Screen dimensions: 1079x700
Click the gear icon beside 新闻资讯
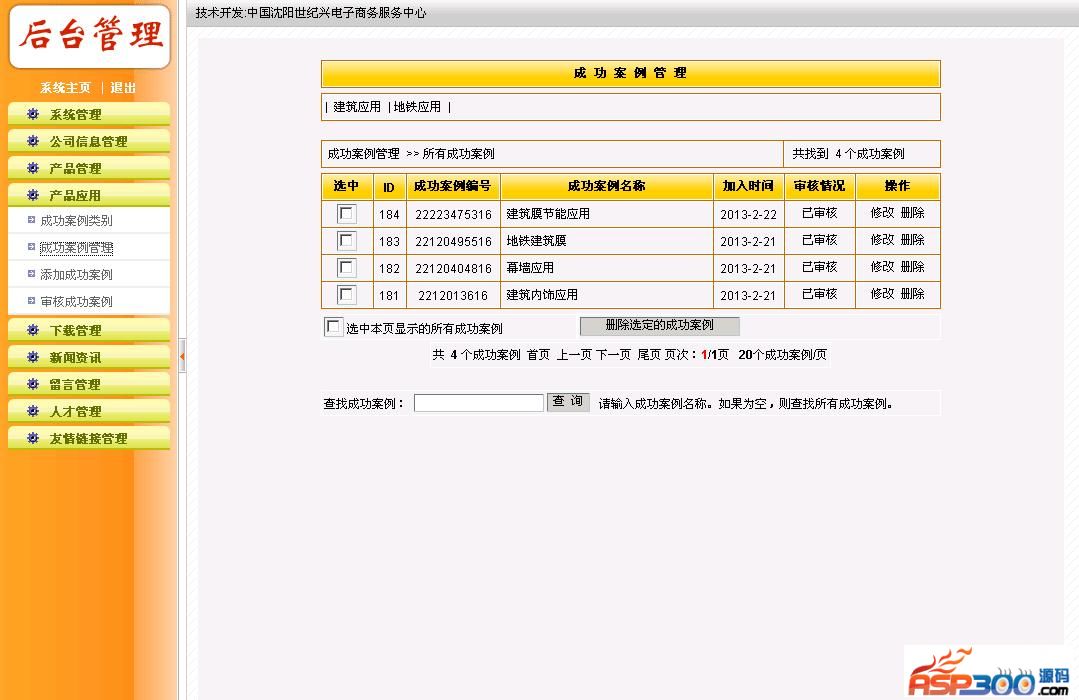(33, 357)
